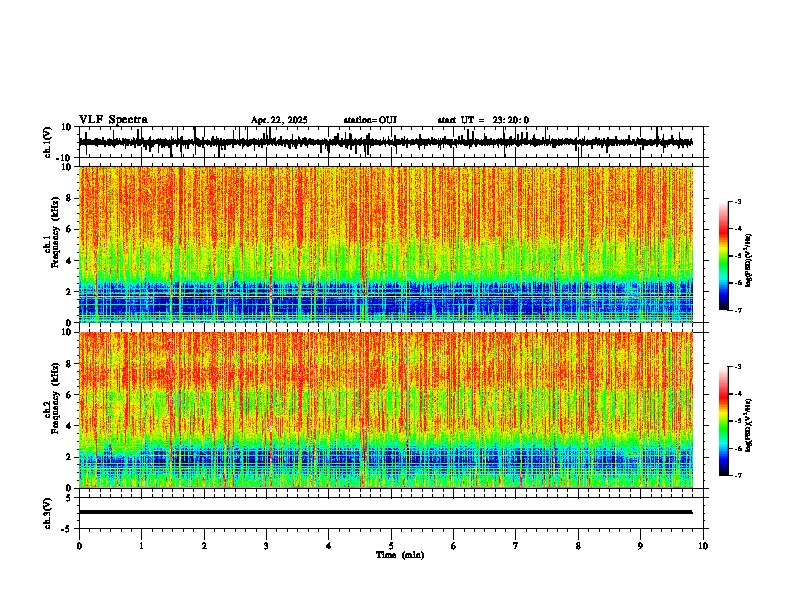This screenshot has height=612, width=792.
Task: Click time axis tick label "3"
Action: [266, 546]
